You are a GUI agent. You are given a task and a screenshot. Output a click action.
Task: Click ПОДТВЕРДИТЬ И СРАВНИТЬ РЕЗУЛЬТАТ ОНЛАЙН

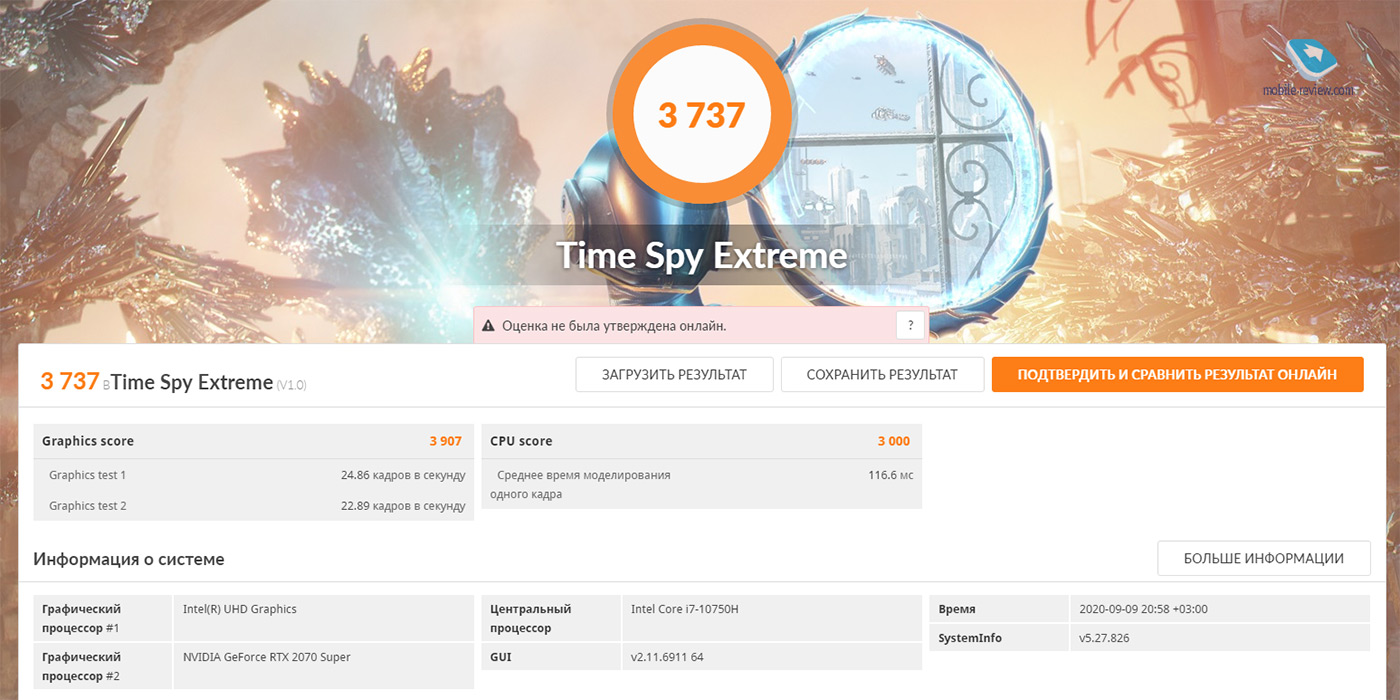point(1177,374)
